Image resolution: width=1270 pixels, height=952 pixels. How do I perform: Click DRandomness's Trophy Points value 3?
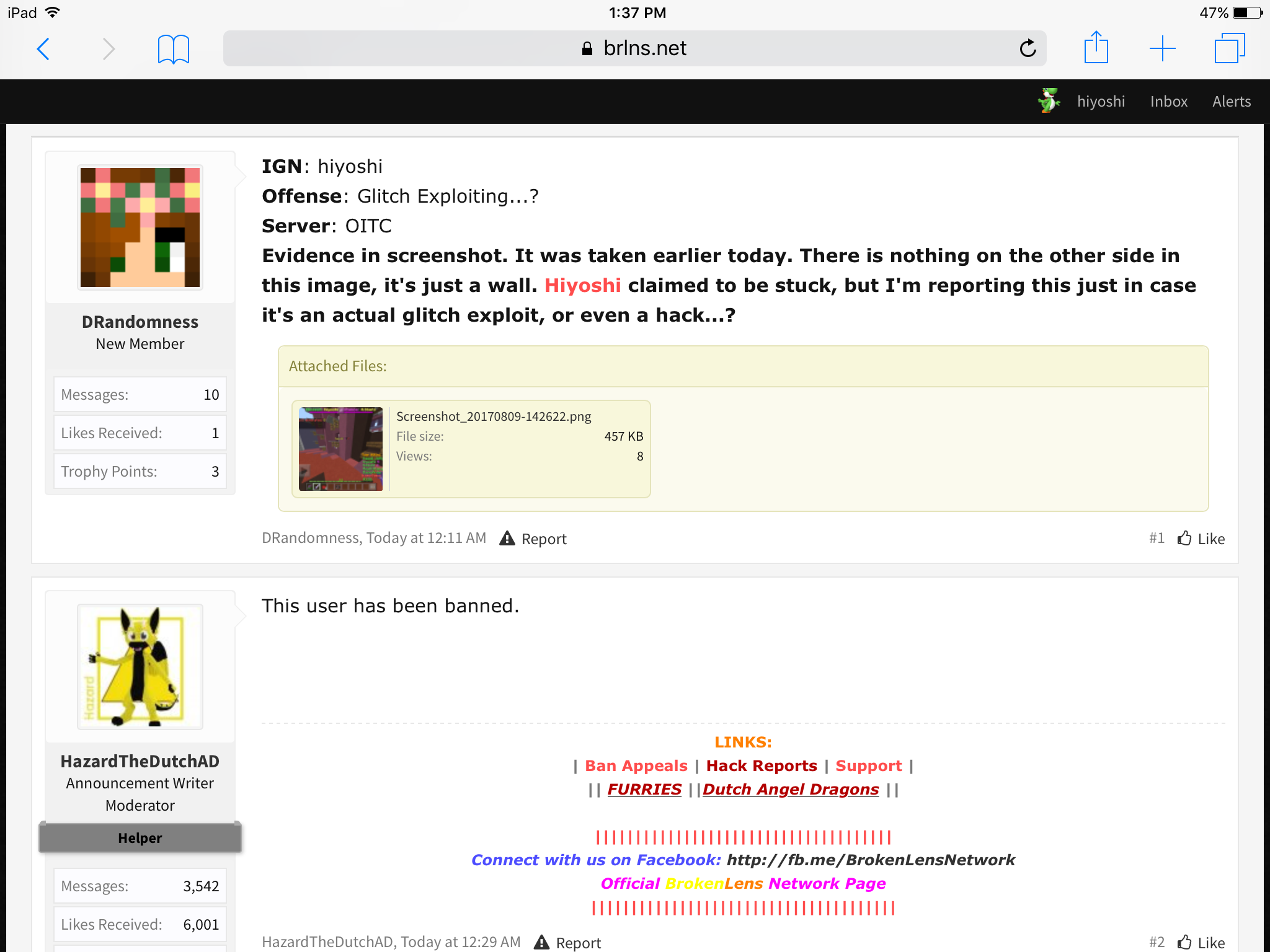[215, 472]
